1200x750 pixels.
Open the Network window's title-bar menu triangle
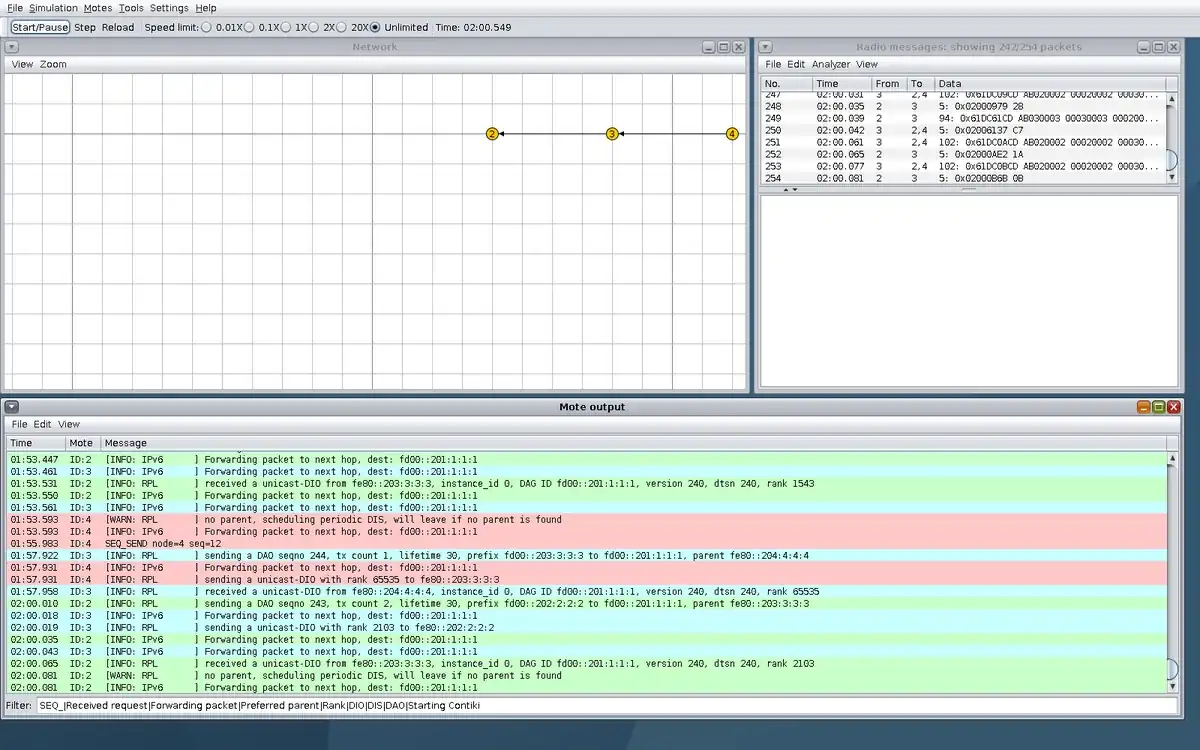coord(11,47)
